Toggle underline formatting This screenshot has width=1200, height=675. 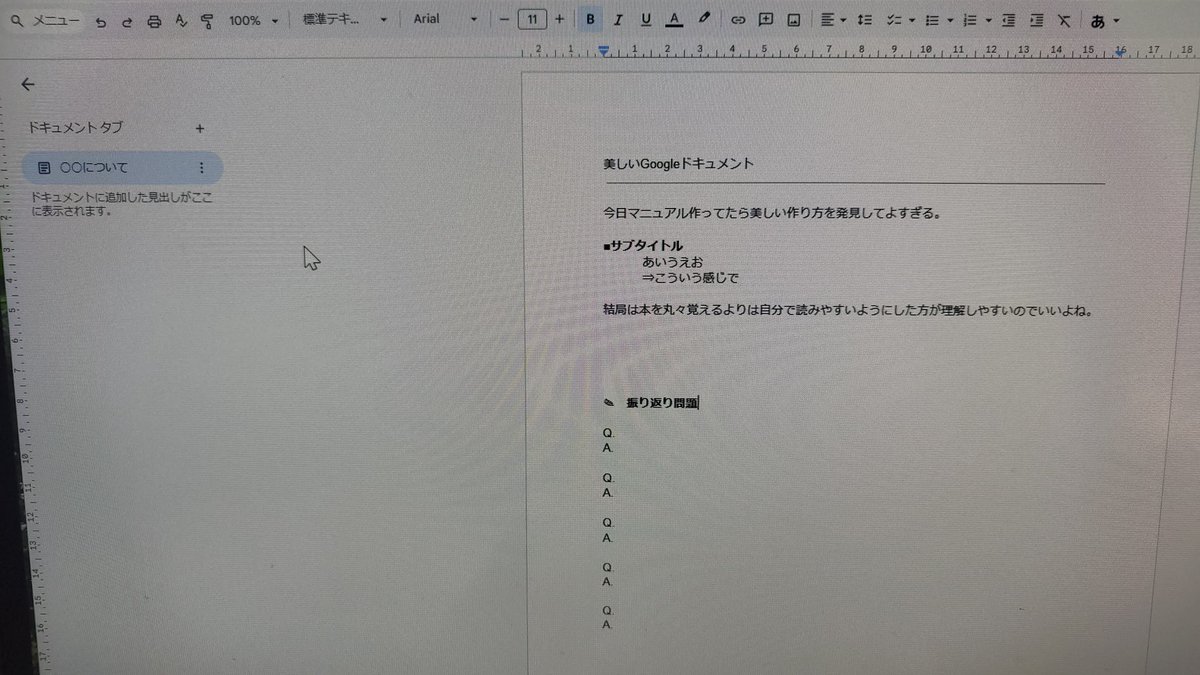pos(645,19)
